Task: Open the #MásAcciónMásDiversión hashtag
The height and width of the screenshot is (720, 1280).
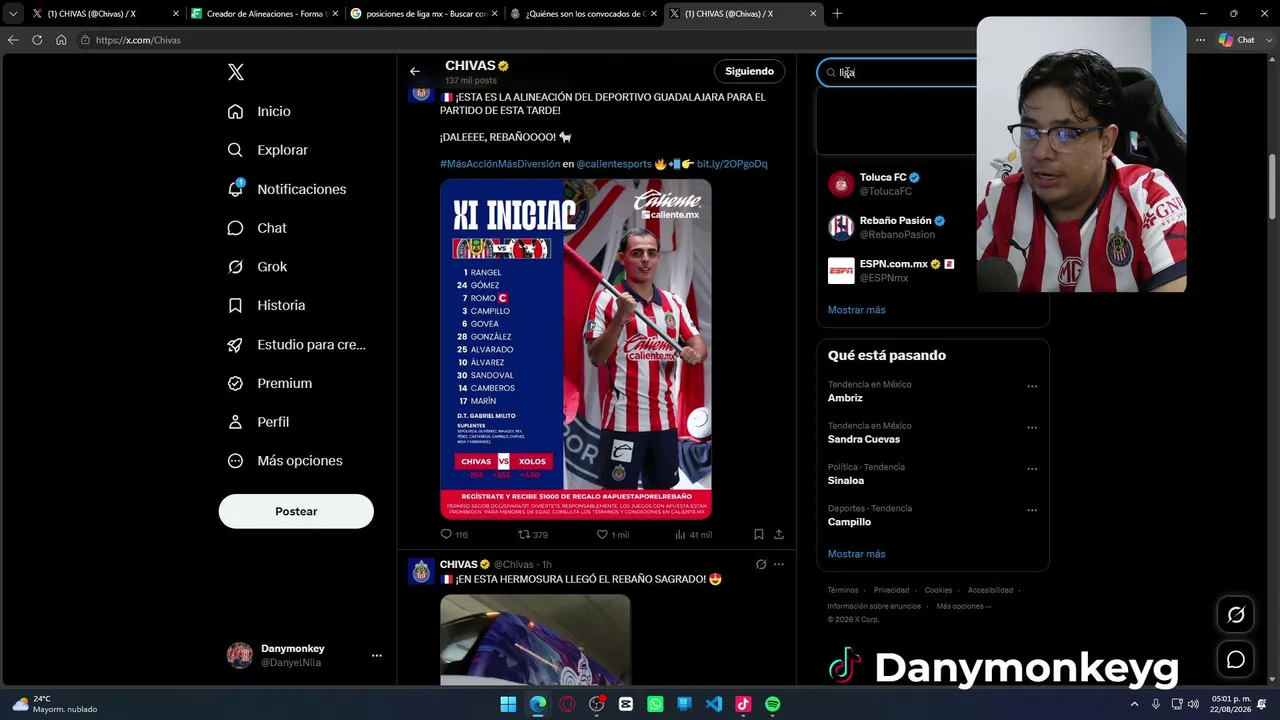Action: (x=500, y=164)
